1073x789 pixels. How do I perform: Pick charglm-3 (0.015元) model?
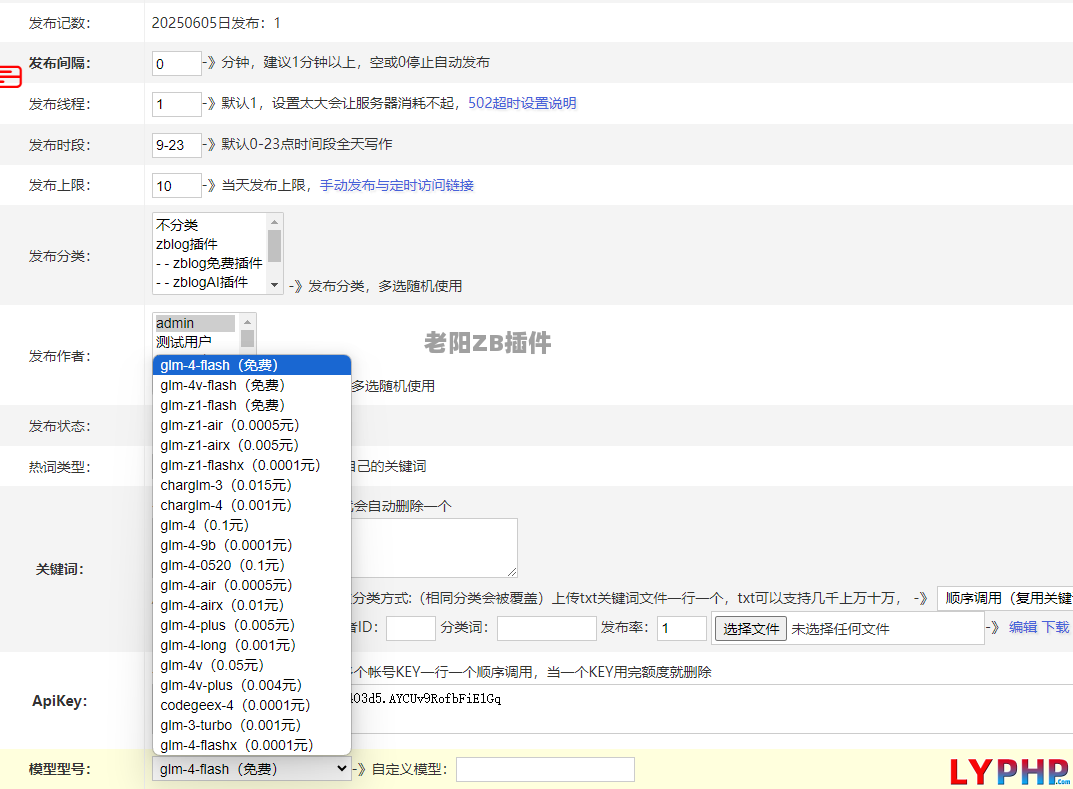(252, 485)
